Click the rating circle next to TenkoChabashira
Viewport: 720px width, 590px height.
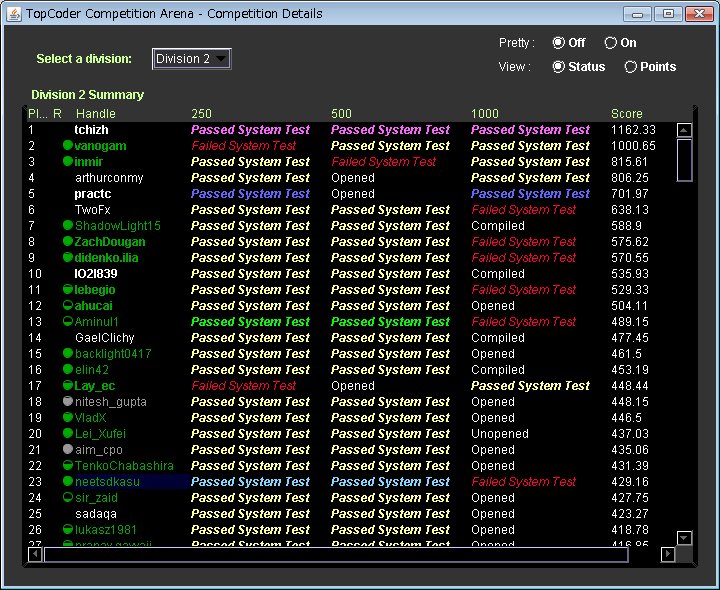[68, 465]
